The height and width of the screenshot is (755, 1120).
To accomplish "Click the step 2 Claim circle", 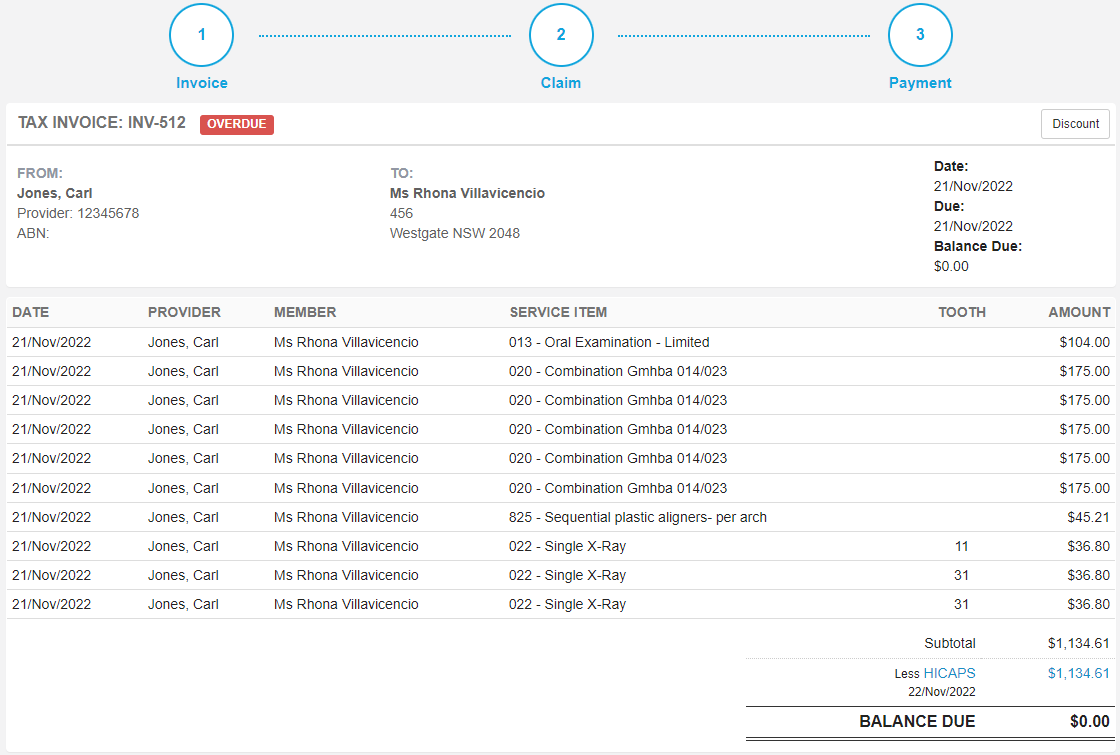I will pyautogui.click(x=561, y=35).
